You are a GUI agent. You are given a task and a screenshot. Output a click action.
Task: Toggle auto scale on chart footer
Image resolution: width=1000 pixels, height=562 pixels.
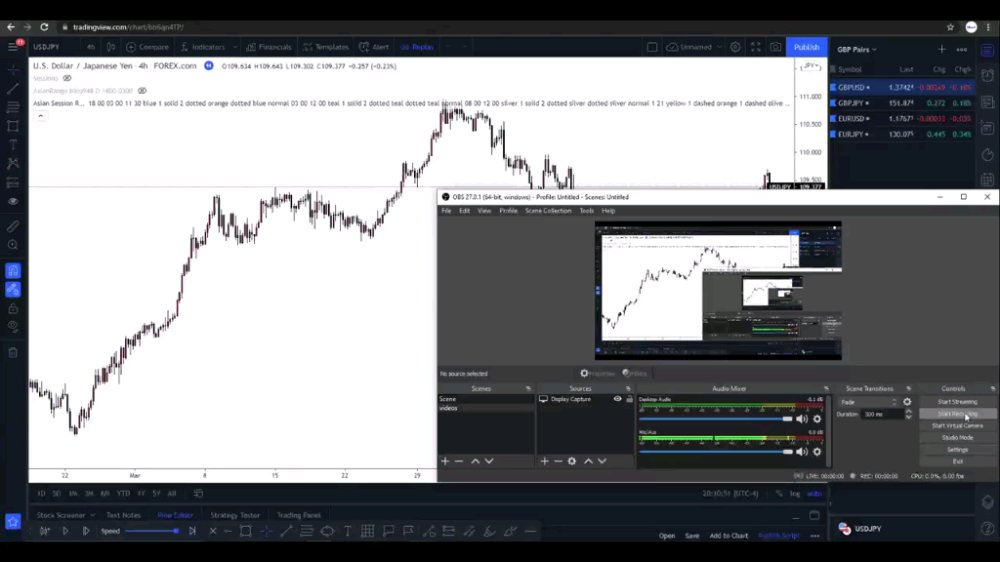tap(814, 493)
